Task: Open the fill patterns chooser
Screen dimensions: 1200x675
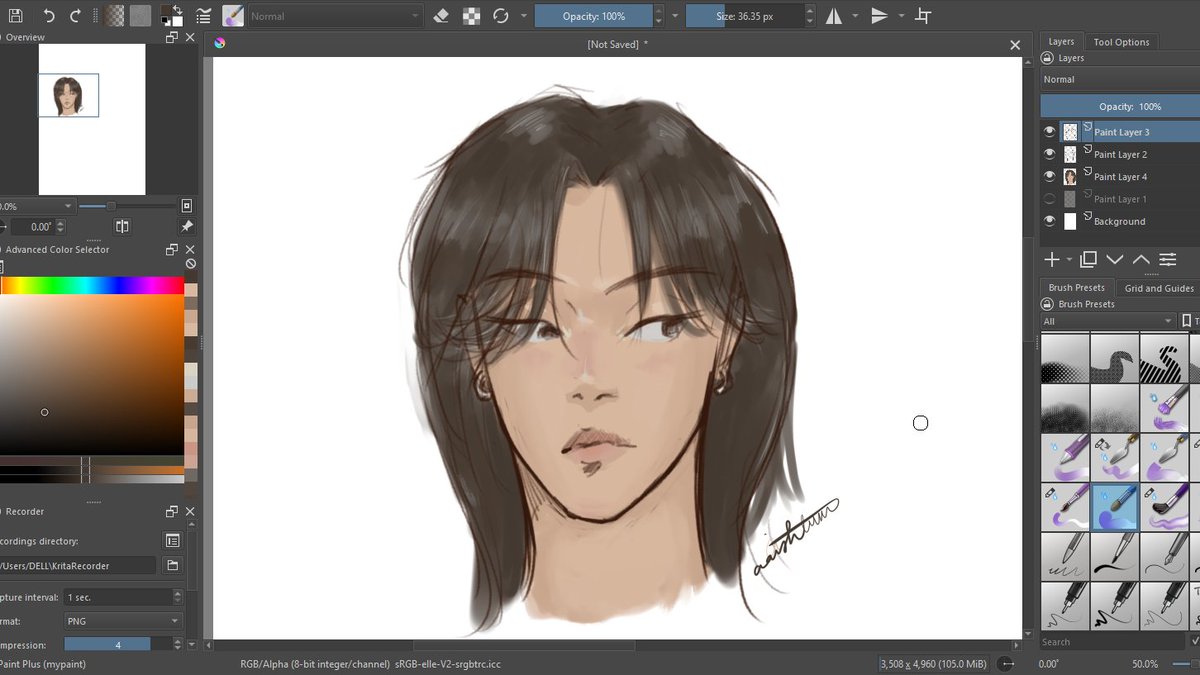Action: tap(141, 16)
